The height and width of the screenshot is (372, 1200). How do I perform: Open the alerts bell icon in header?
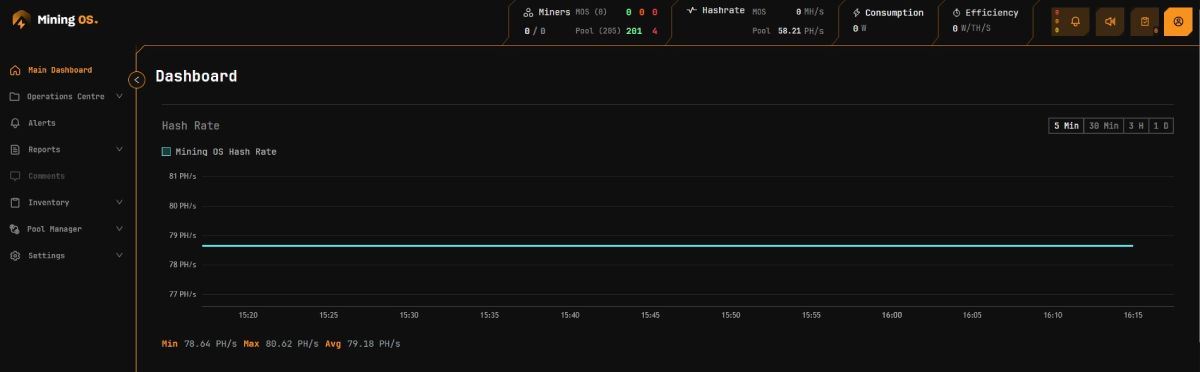[1076, 21]
